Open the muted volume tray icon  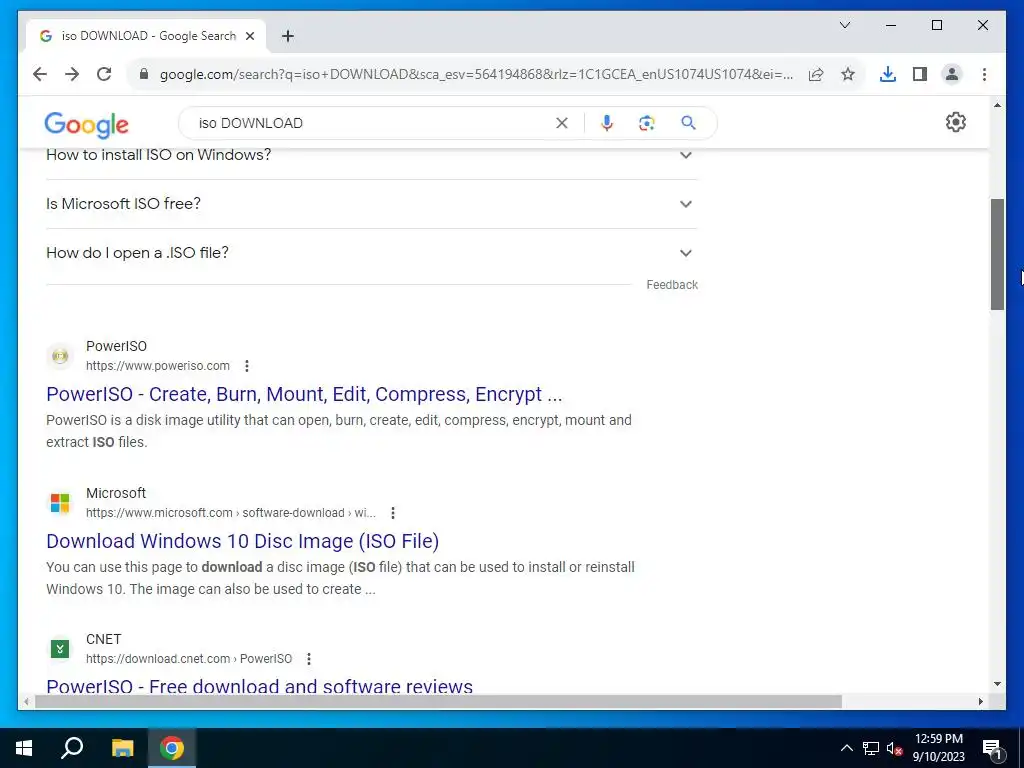[895, 748]
